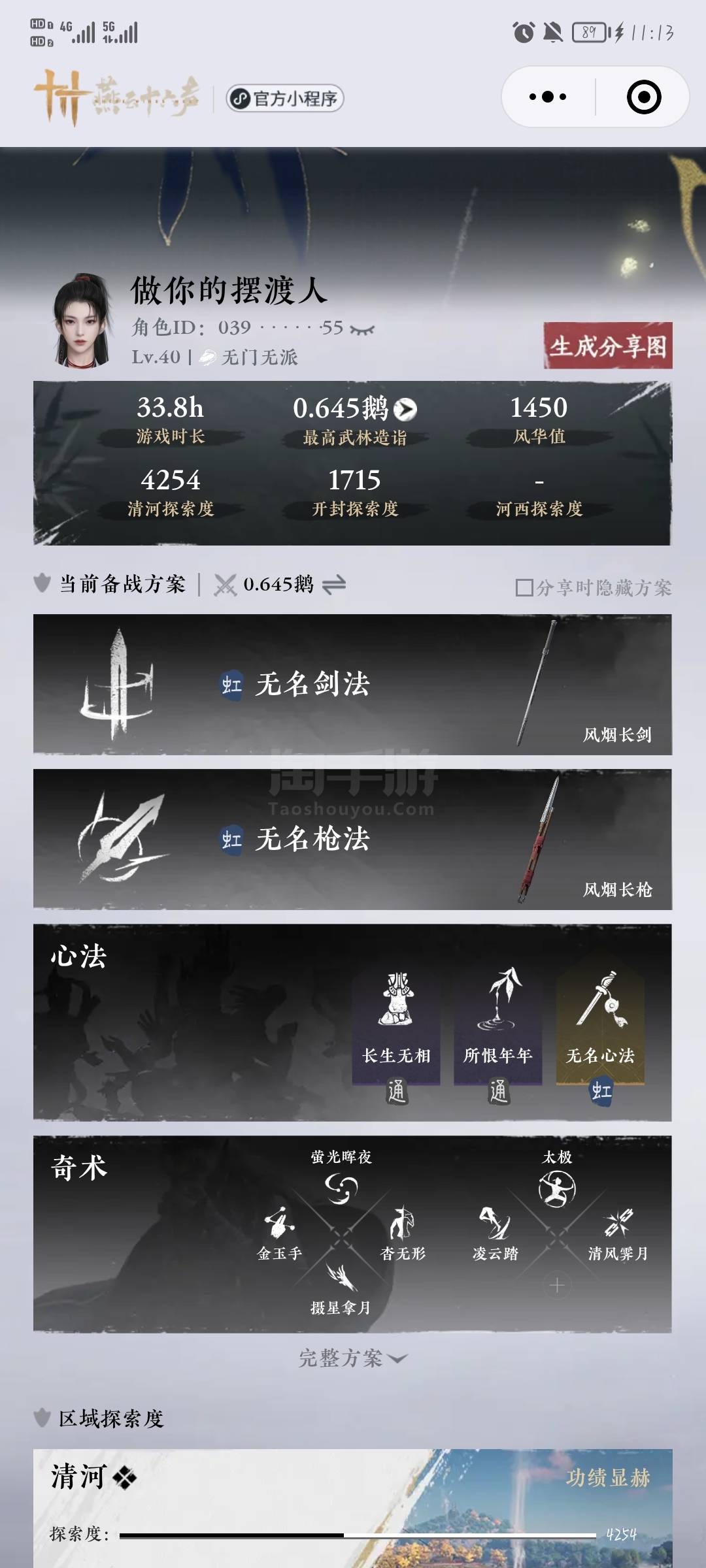Reveal hidden character ID with eye icon
This screenshot has height=1568, width=706.
coord(362,329)
